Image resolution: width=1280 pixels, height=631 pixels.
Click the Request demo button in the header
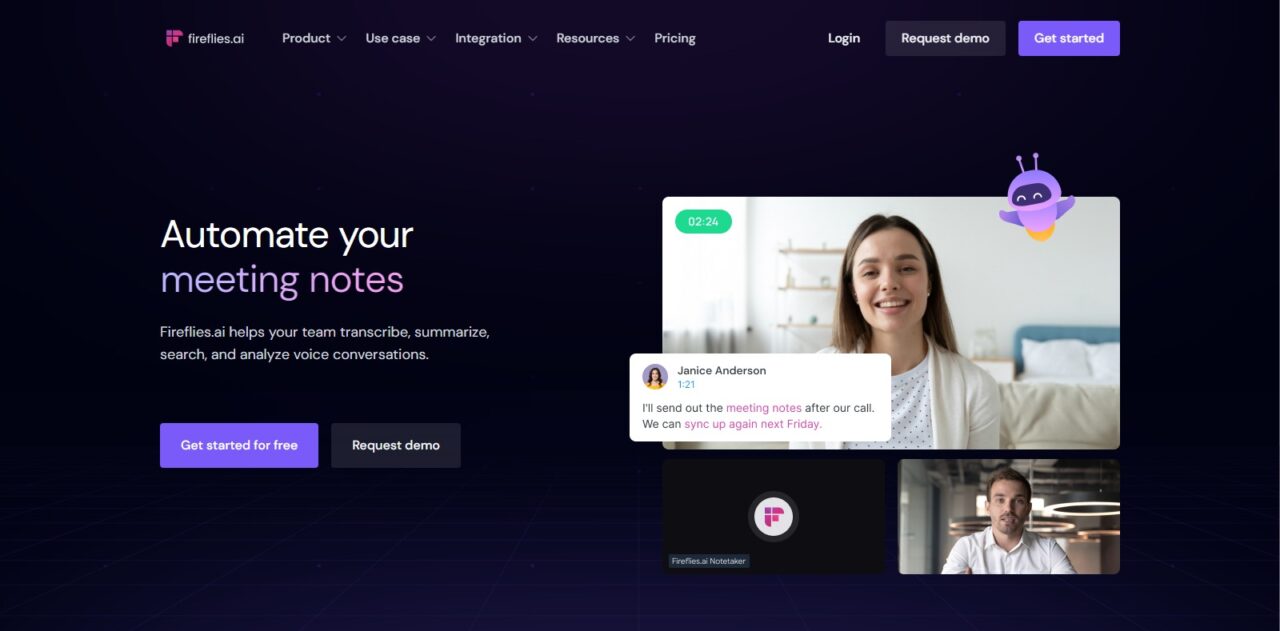pos(945,38)
